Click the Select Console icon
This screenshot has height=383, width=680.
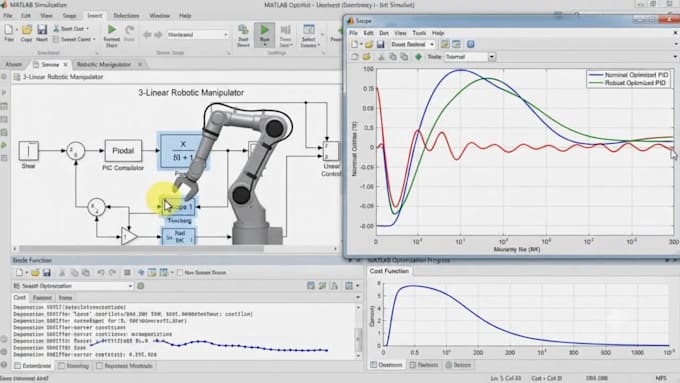tap(309, 29)
